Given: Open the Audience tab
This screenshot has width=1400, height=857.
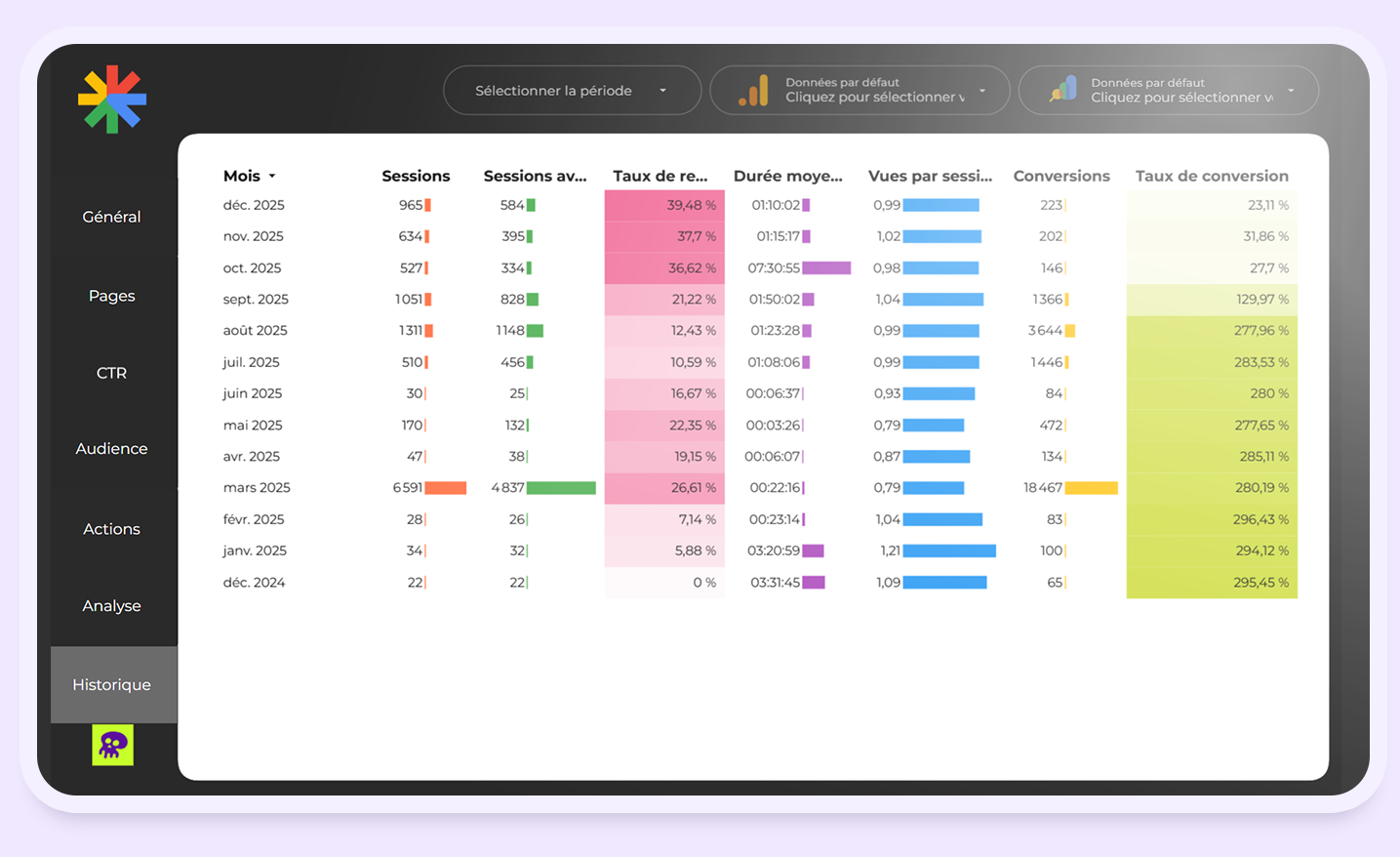Looking at the screenshot, I should (x=111, y=449).
